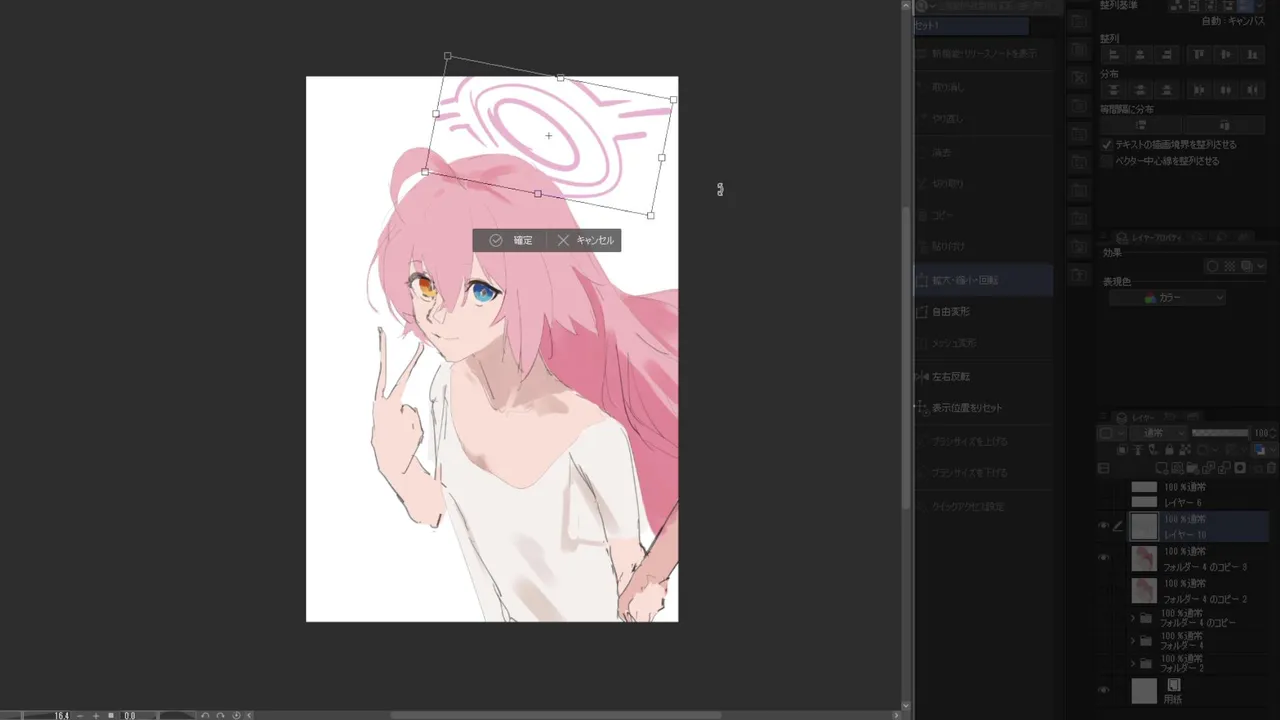This screenshot has height=720, width=1280.
Task: Distribute horizontal spacing evenly under 等間隔に分布
Action: [1225, 125]
